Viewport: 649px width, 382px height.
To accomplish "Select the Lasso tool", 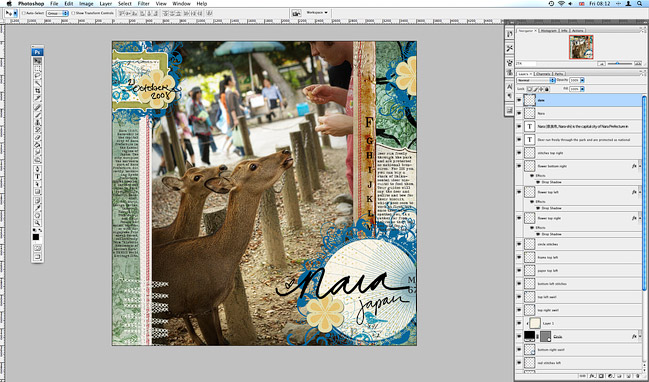I will coord(37,75).
